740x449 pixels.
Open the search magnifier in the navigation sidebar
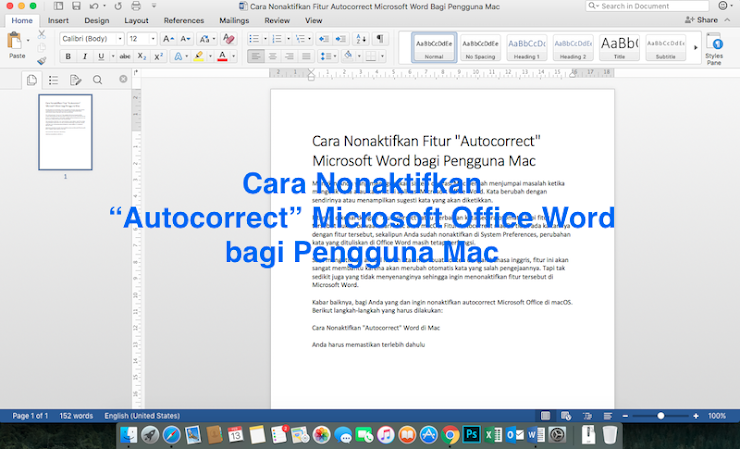click(x=97, y=80)
